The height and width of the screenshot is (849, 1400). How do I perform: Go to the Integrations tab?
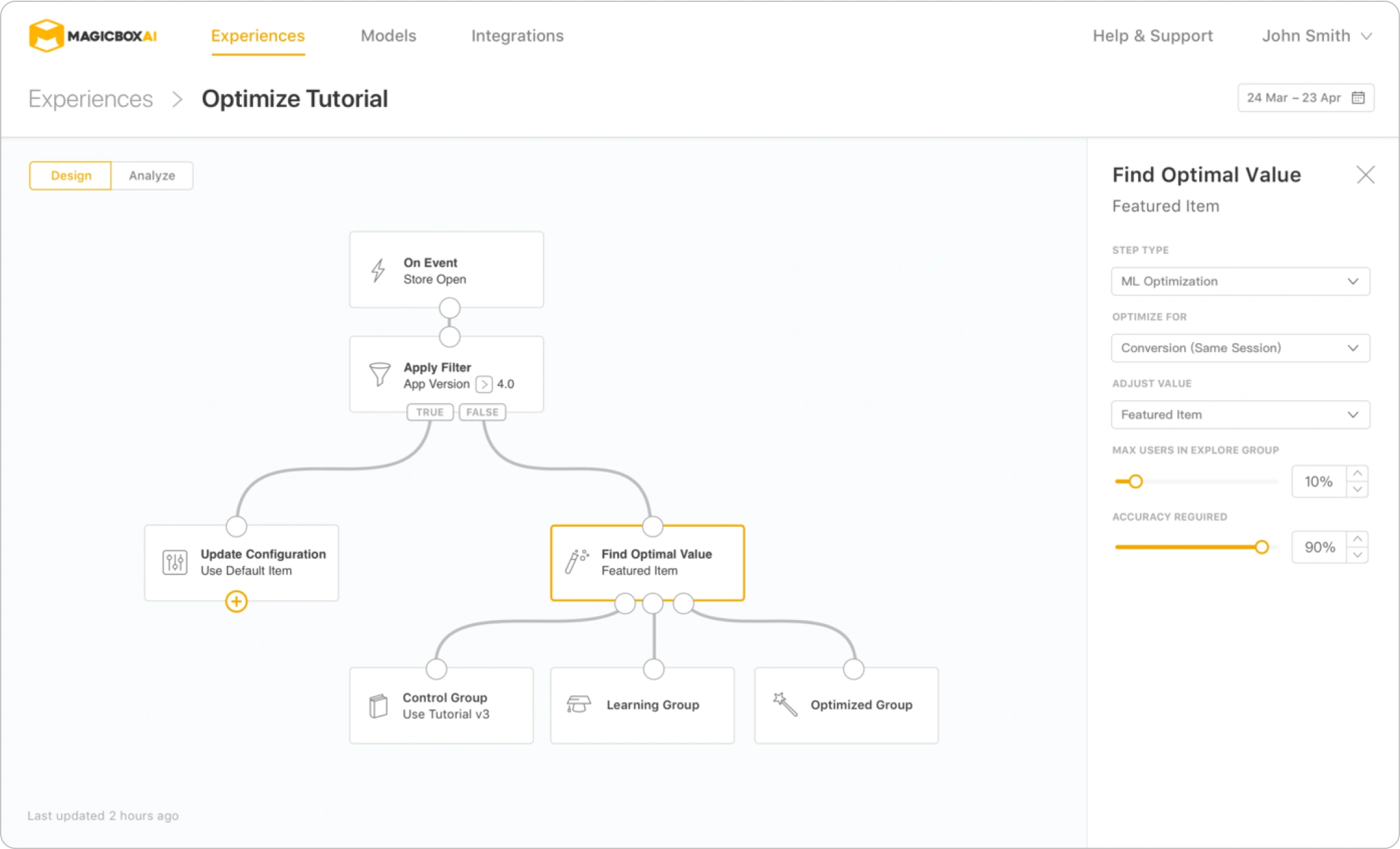[x=517, y=36]
